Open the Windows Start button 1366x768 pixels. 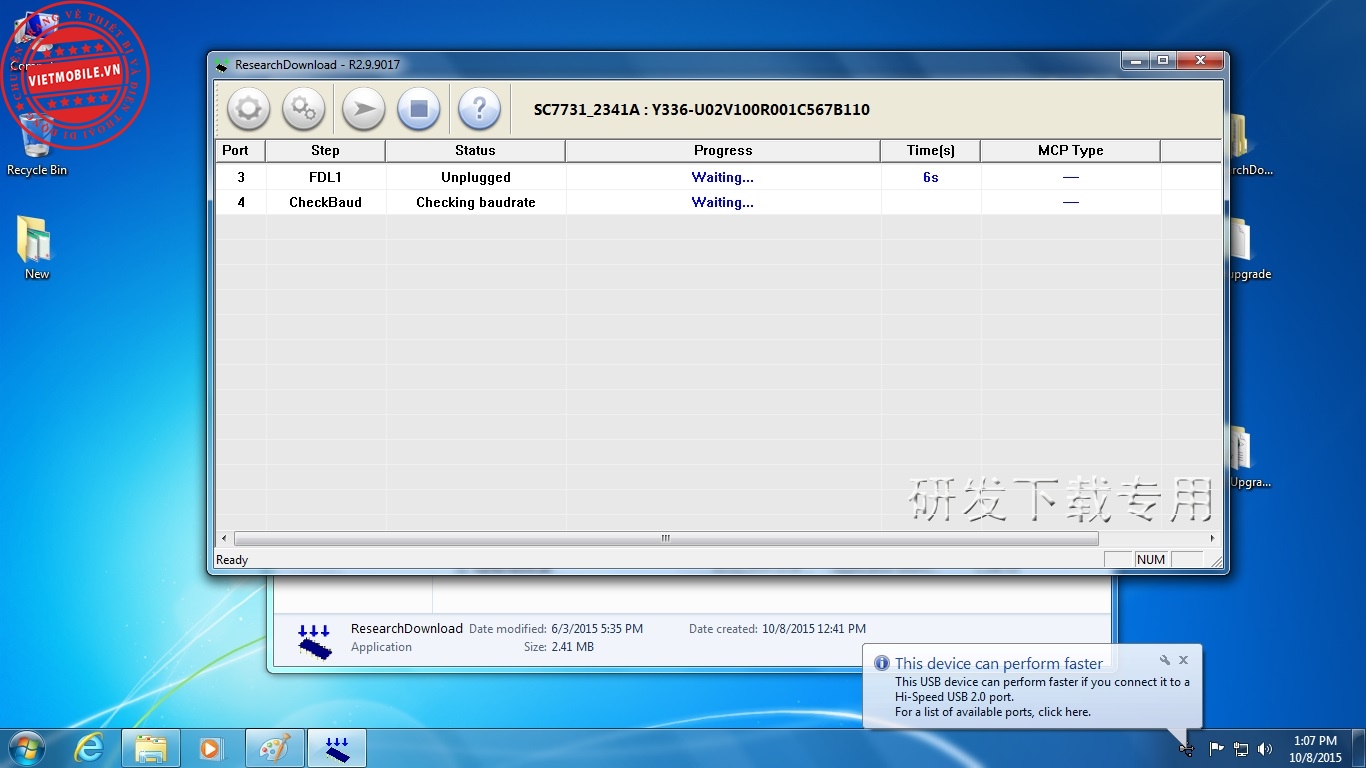tap(27, 748)
